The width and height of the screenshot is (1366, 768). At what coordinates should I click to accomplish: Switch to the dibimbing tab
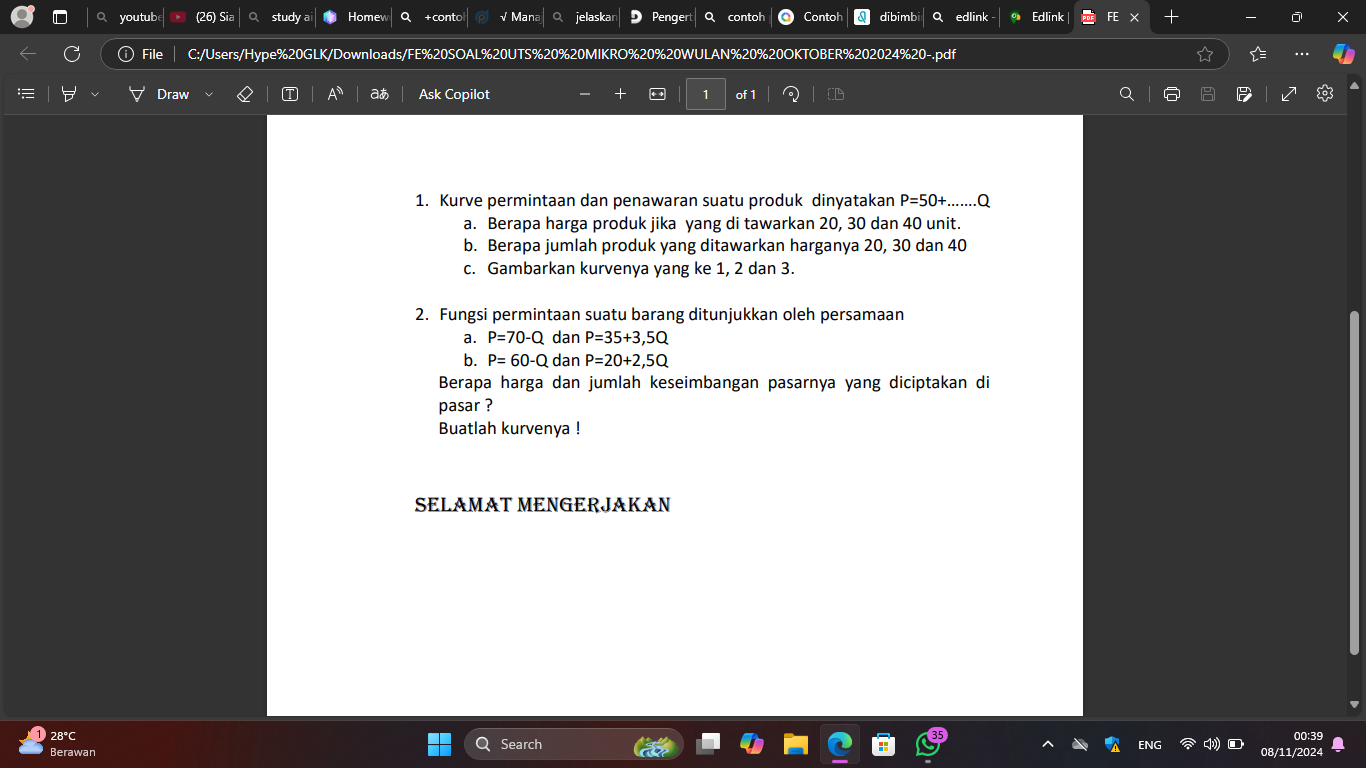[886, 17]
